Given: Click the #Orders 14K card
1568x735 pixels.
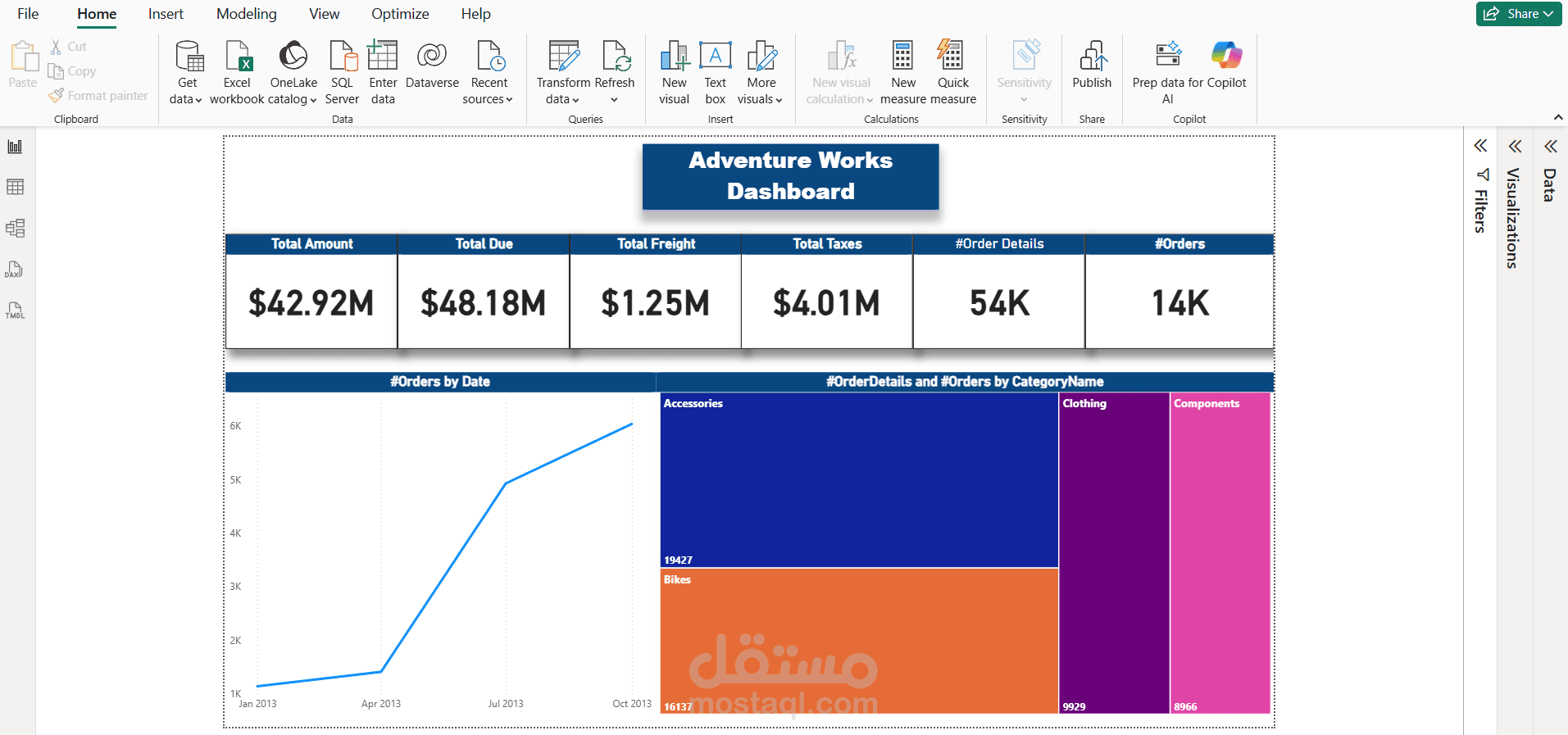Looking at the screenshot, I should 1179,292.
